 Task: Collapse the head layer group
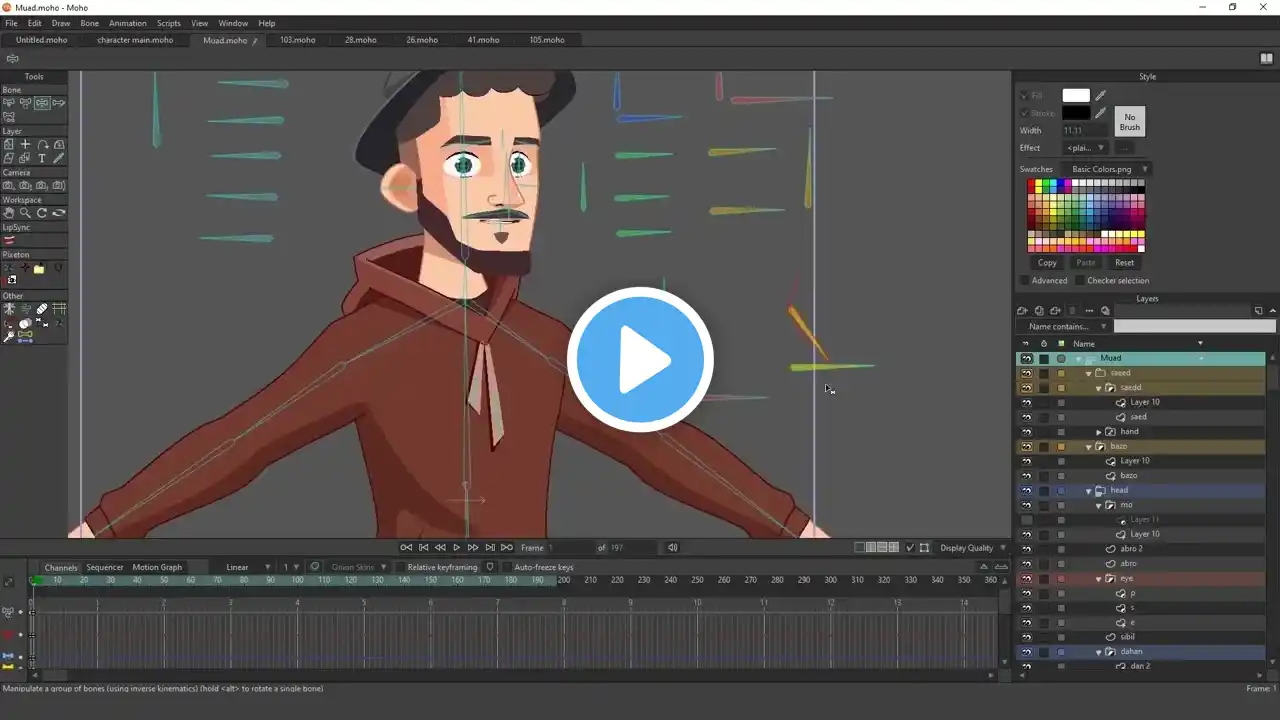click(1089, 491)
